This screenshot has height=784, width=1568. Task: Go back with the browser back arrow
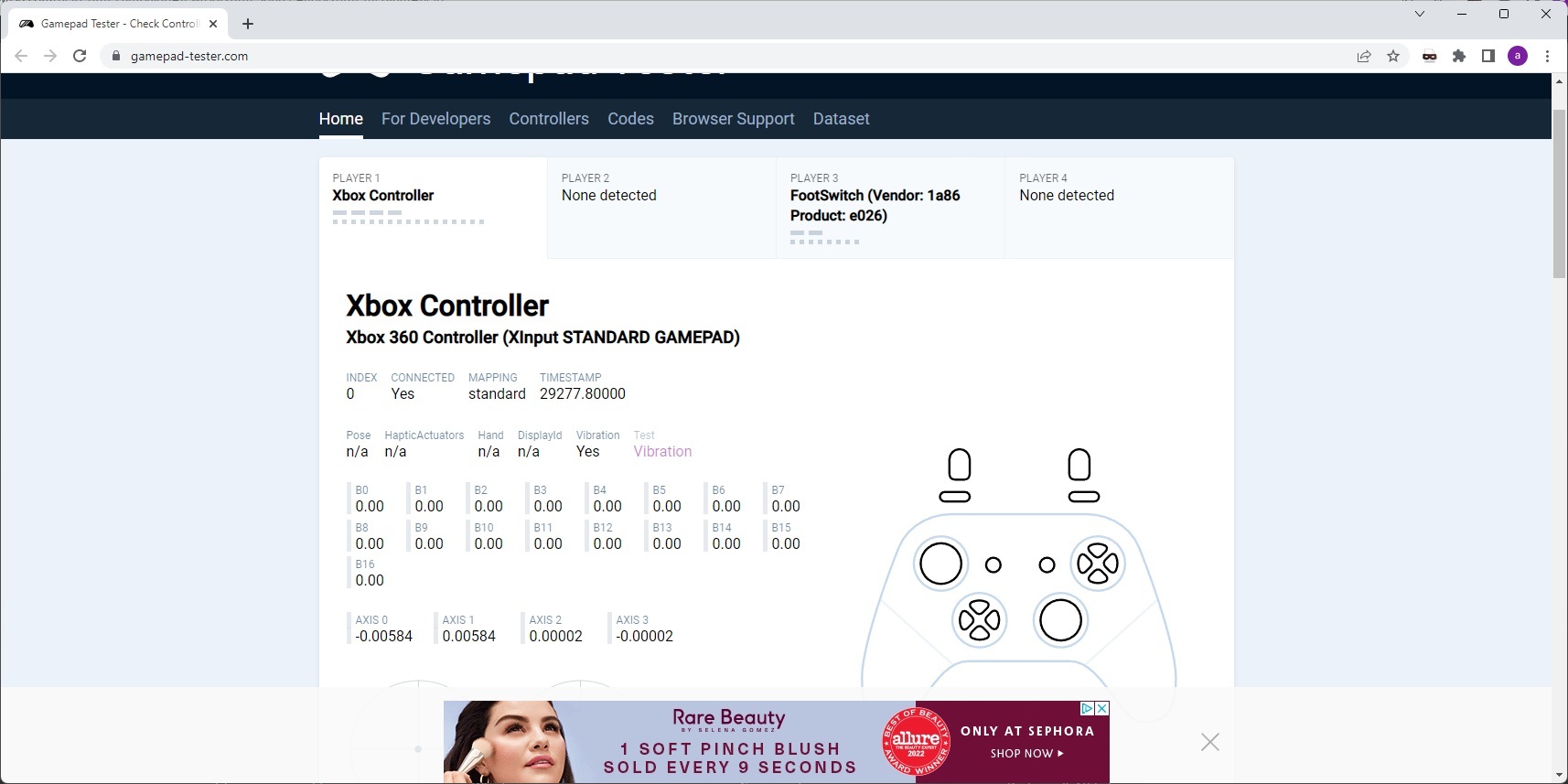[21, 56]
